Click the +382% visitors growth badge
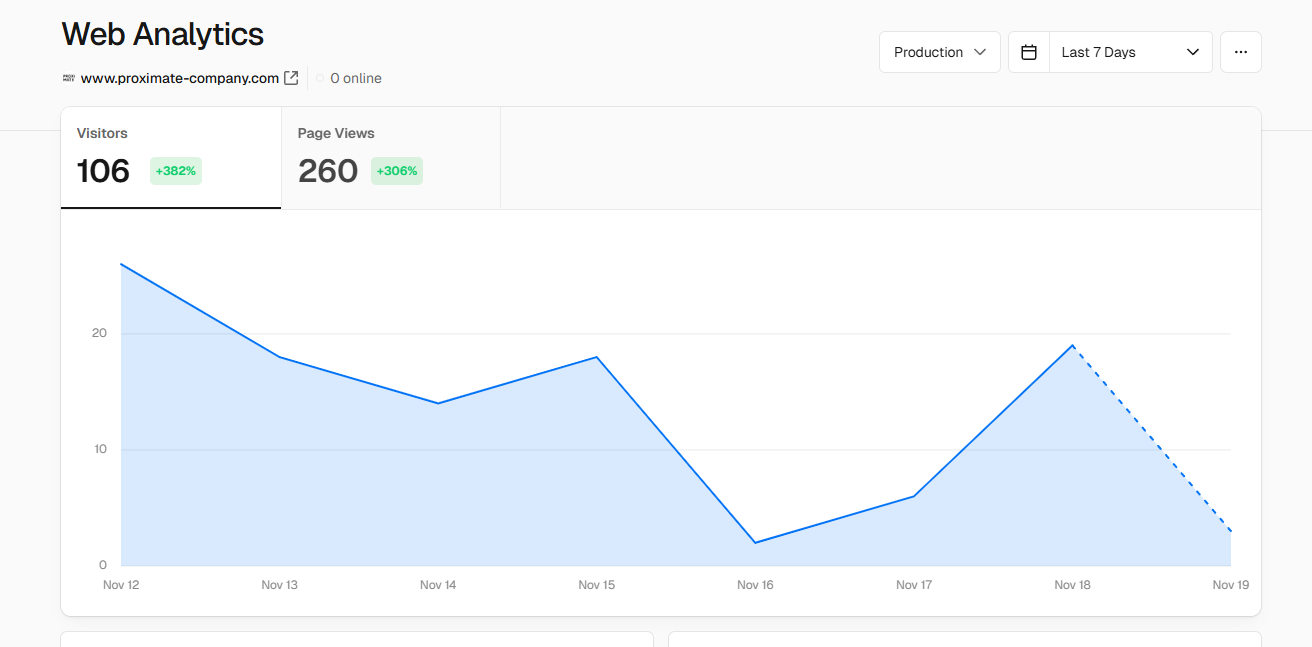The height and width of the screenshot is (647, 1312). [175, 171]
